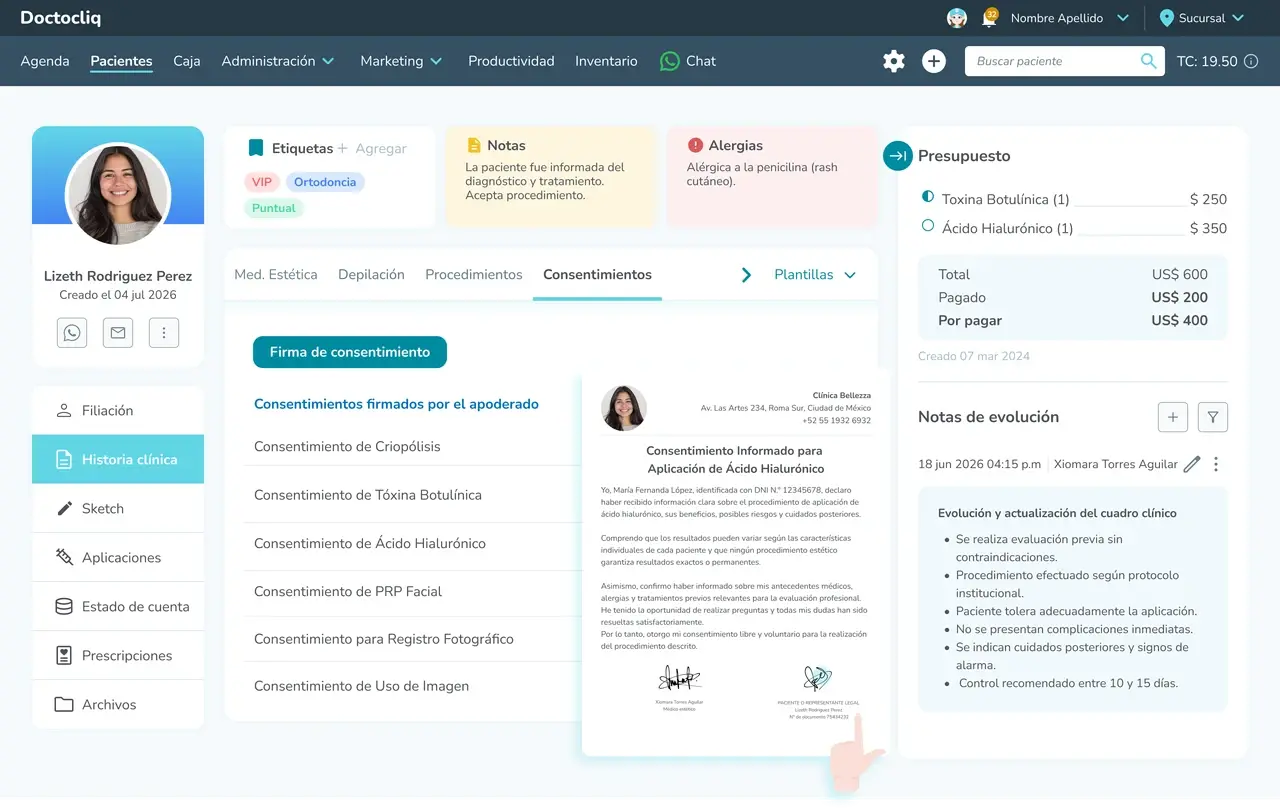
Task: Open Consentimiento de PRP Facial
Action: tap(348, 591)
